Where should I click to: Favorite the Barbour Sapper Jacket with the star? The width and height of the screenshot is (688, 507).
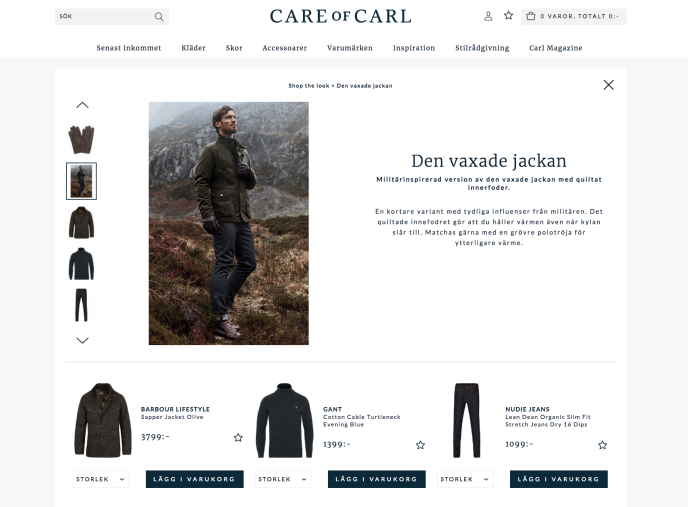[238, 437]
